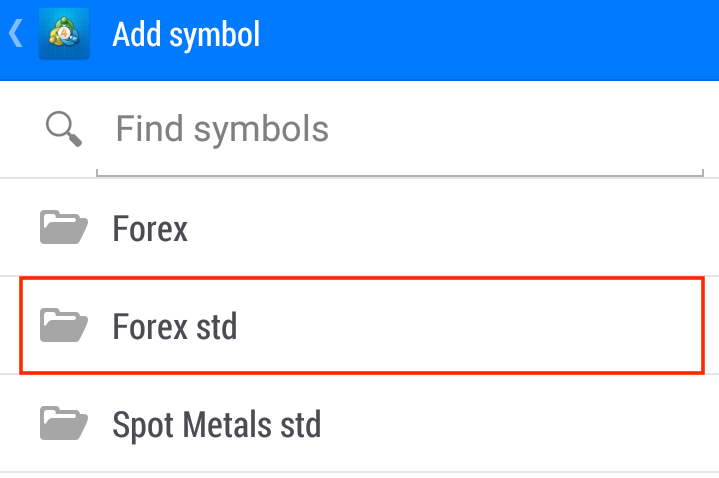Click empty space right of Forex std label
This screenshot has width=719, height=478.
click(470, 326)
